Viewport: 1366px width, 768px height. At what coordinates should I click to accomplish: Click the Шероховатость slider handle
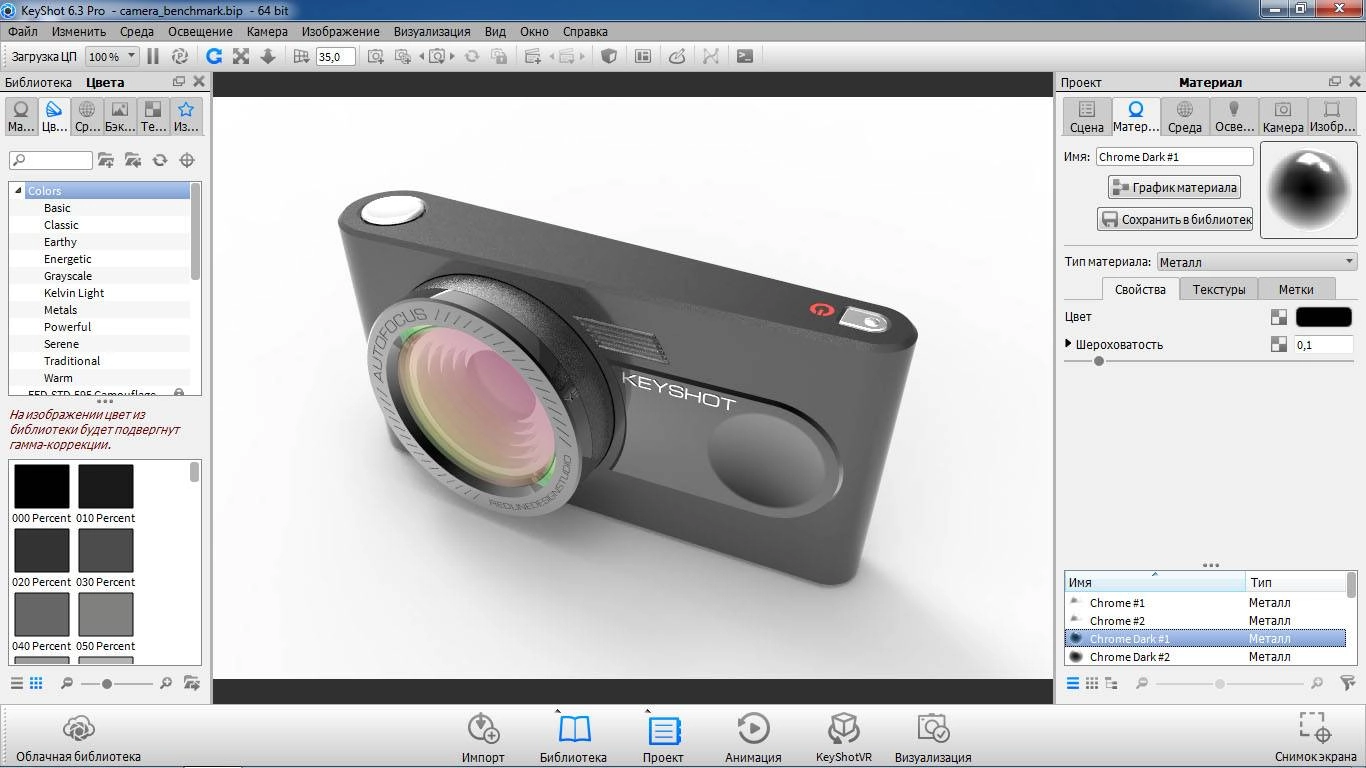(x=1099, y=361)
